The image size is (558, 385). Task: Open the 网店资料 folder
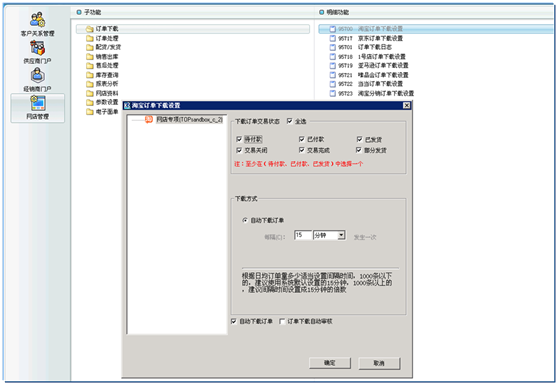[x=102, y=93]
